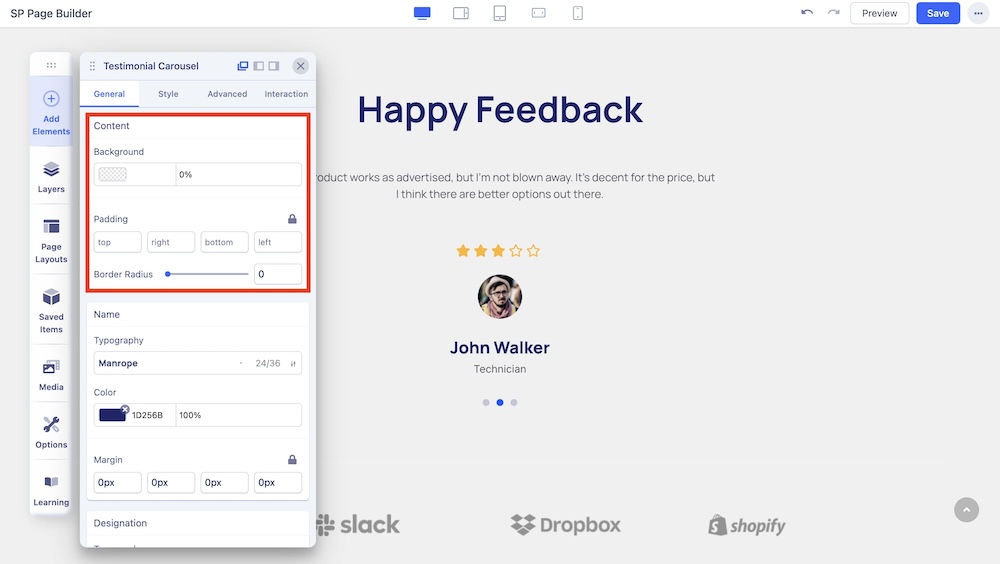Open Page Layouts from sidebar

(x=51, y=240)
